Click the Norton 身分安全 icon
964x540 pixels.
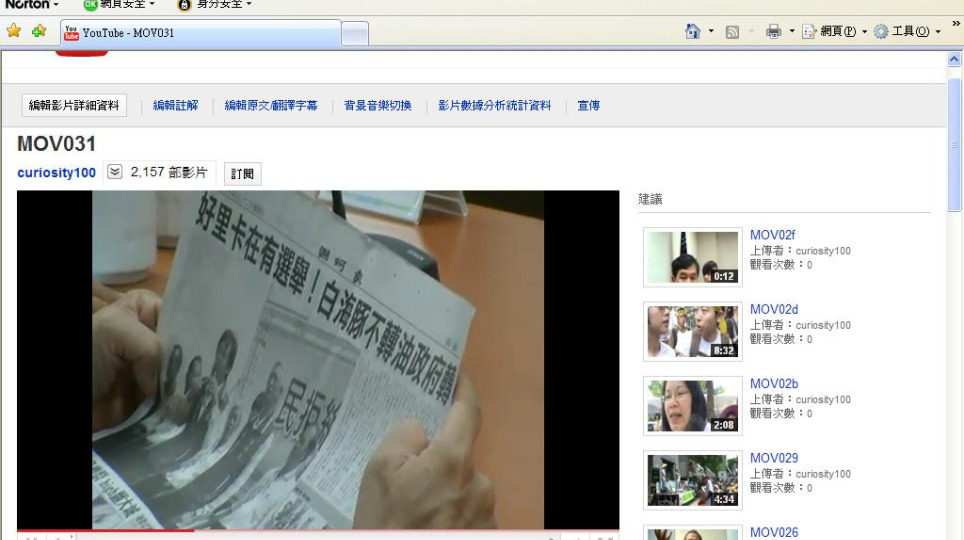point(184,5)
